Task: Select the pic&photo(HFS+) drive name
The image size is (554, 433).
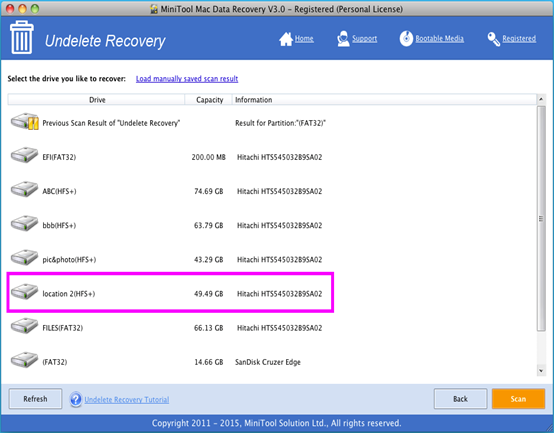Action: pos(69,260)
